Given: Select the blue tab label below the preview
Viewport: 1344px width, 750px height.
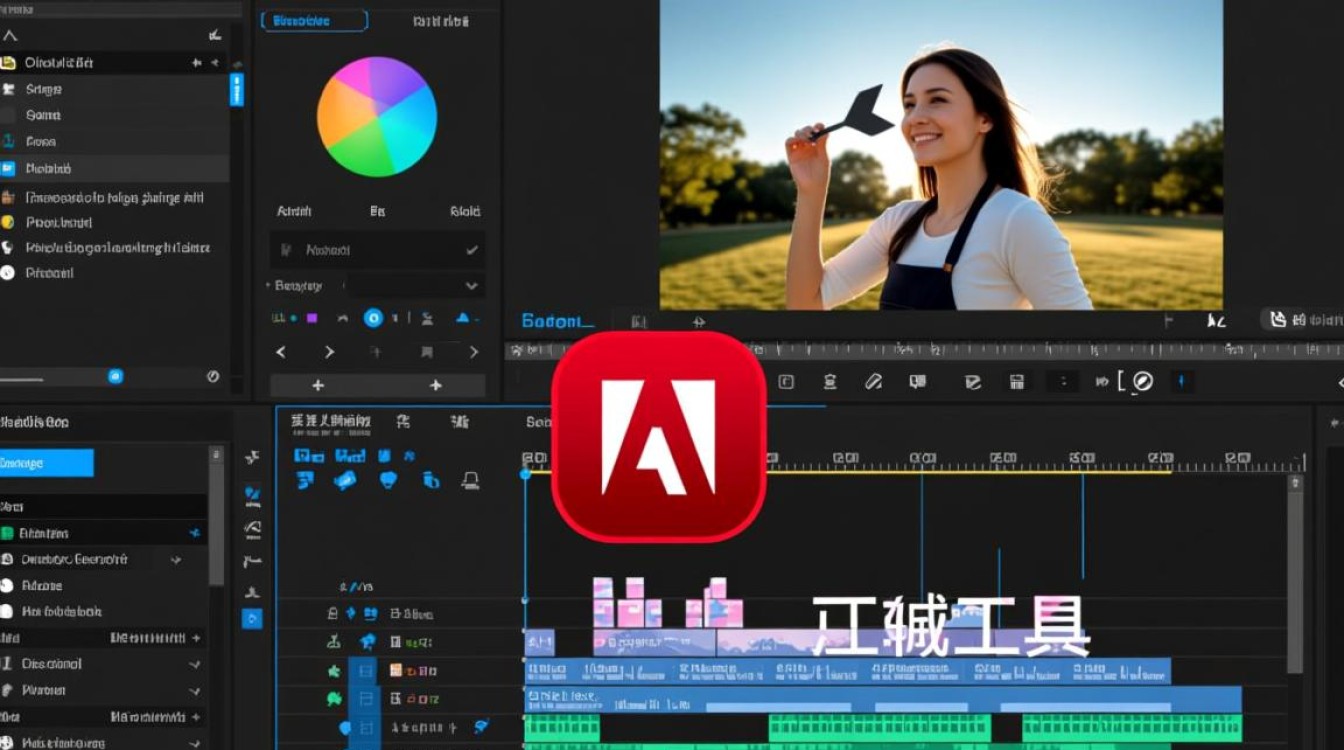Looking at the screenshot, I should click(557, 321).
